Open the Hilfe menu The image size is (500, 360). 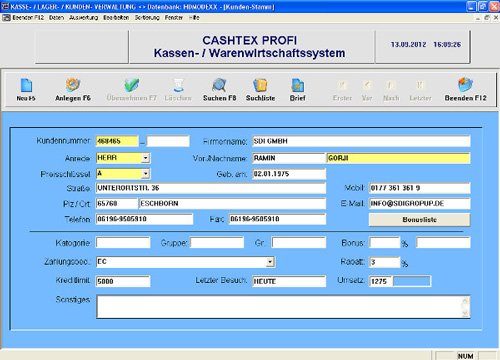pyautogui.click(x=194, y=18)
